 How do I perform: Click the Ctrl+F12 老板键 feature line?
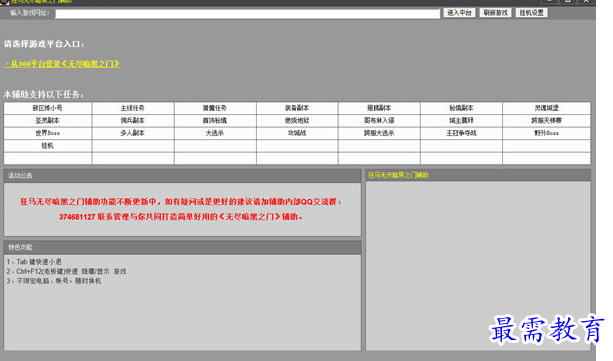coord(66,271)
